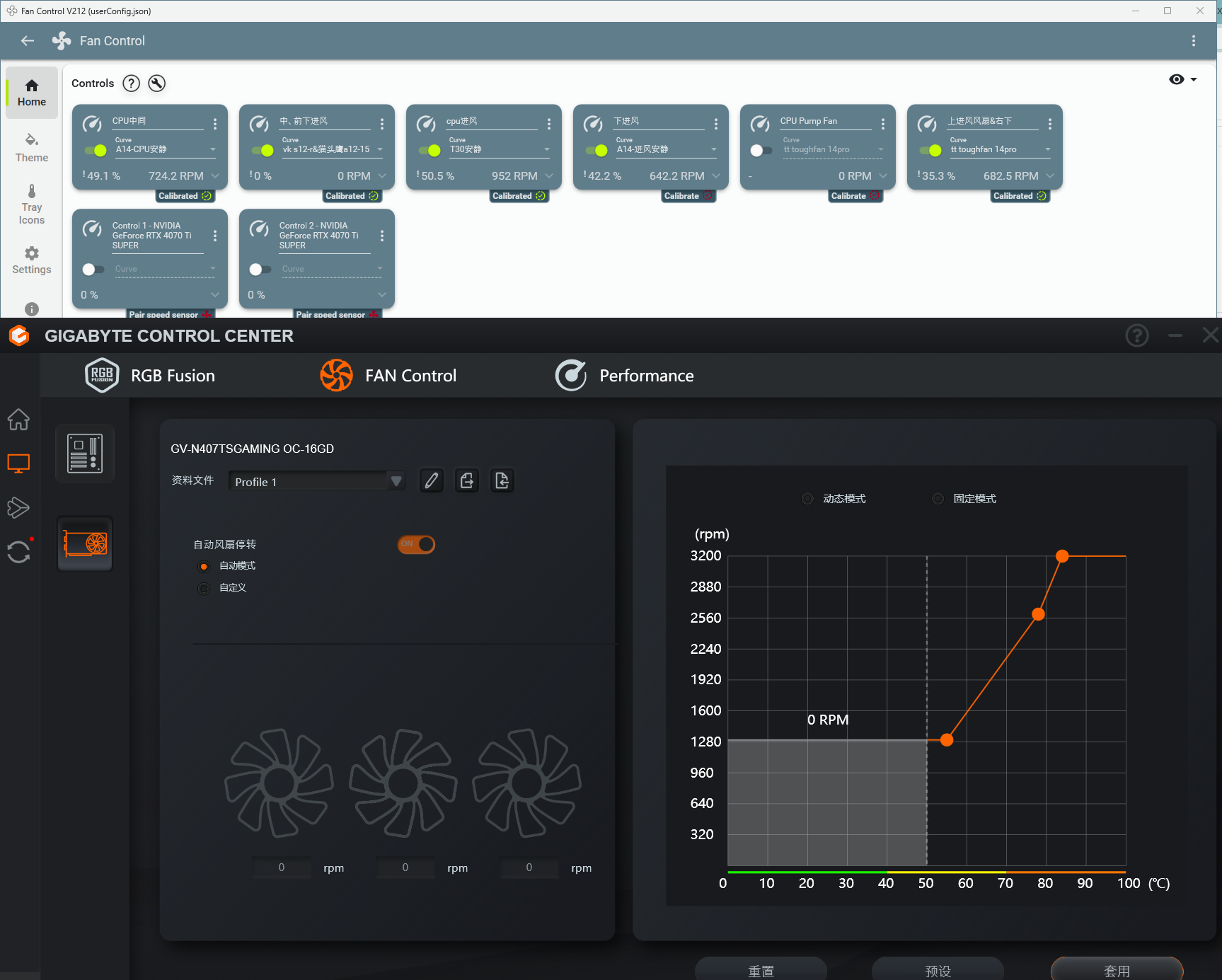Select the motherboard device thumbnail

pyautogui.click(x=85, y=454)
